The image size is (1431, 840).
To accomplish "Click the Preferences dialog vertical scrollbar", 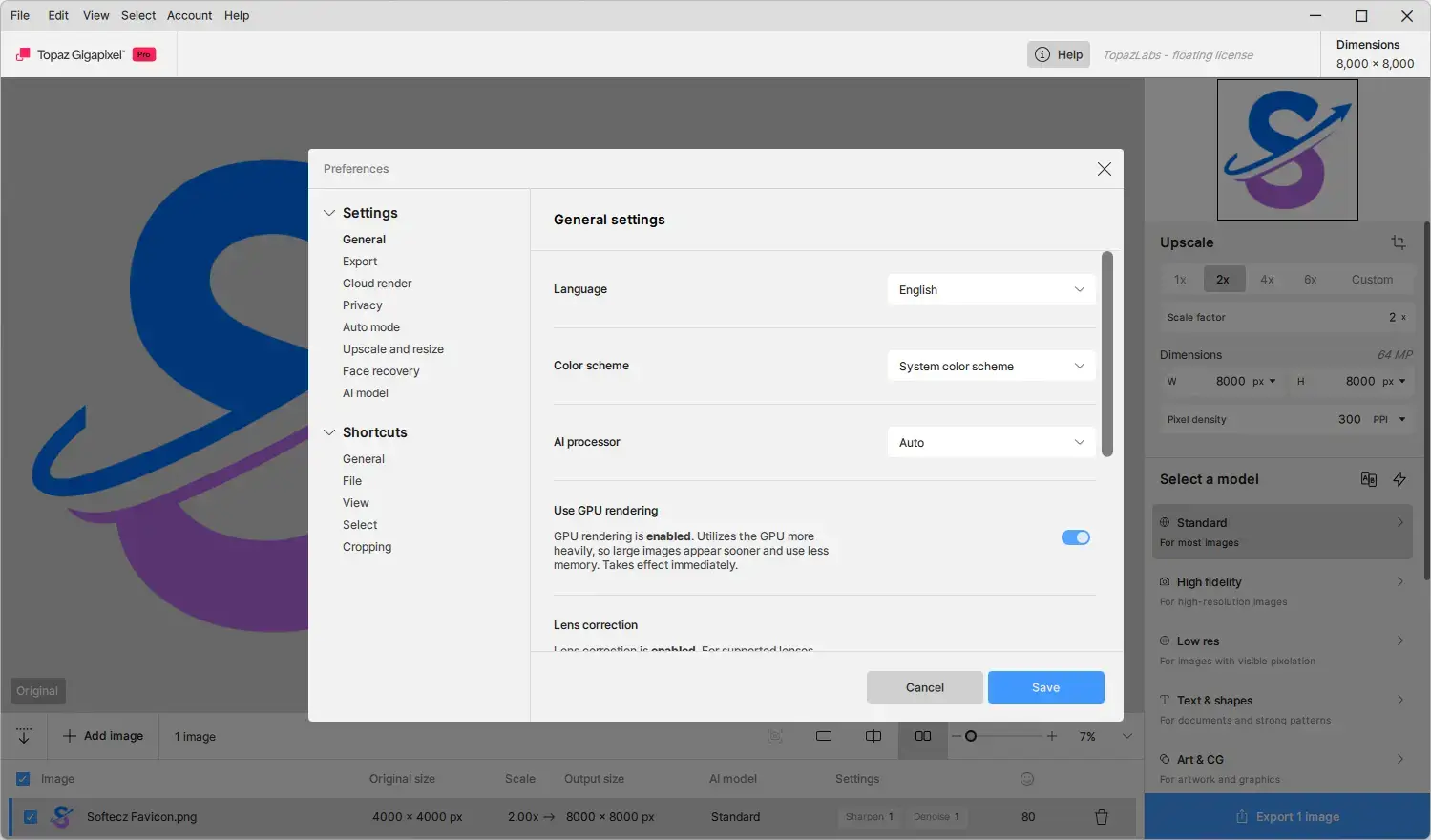I will (1107, 354).
